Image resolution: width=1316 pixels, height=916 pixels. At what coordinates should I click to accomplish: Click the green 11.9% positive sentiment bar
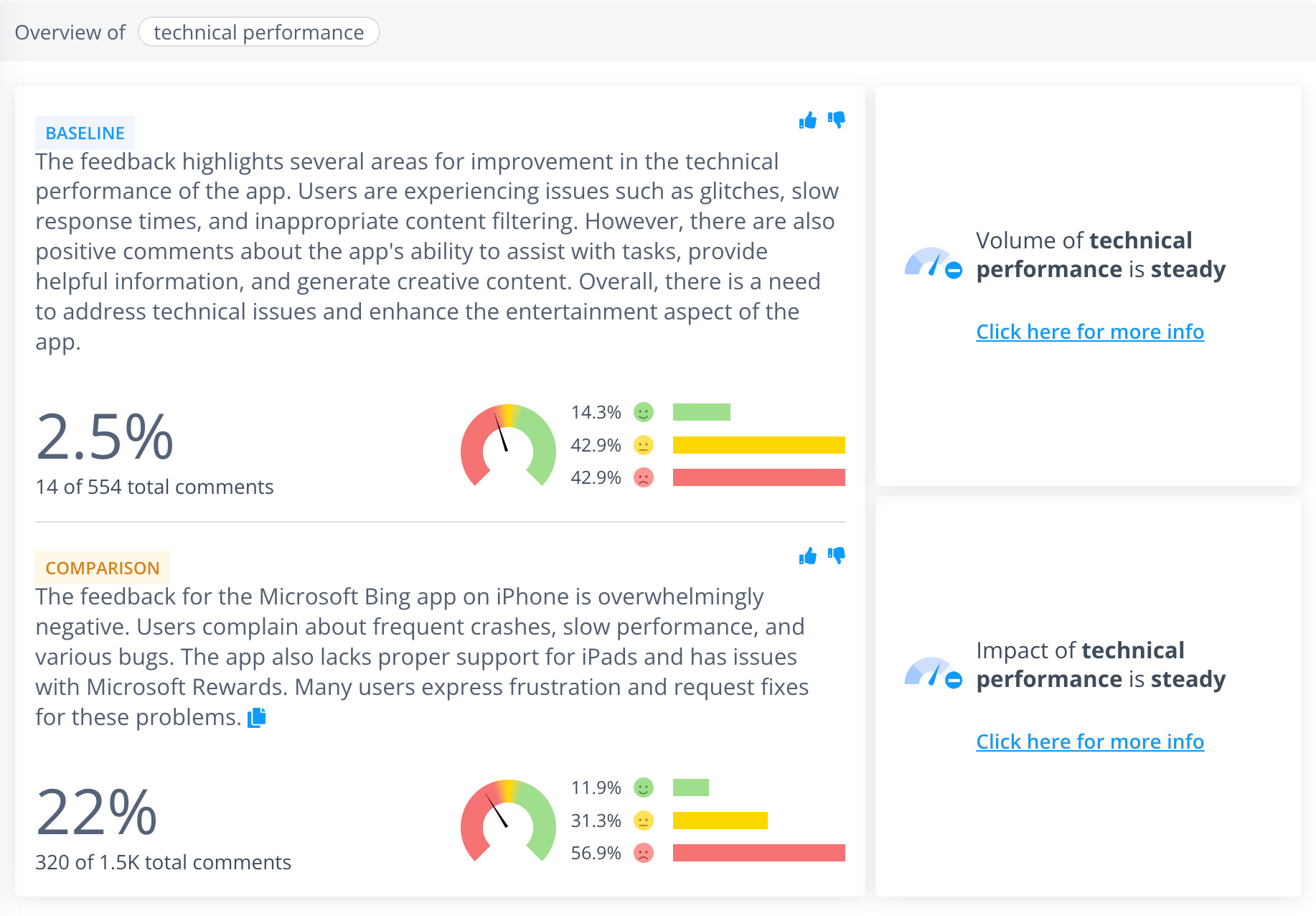(690, 788)
